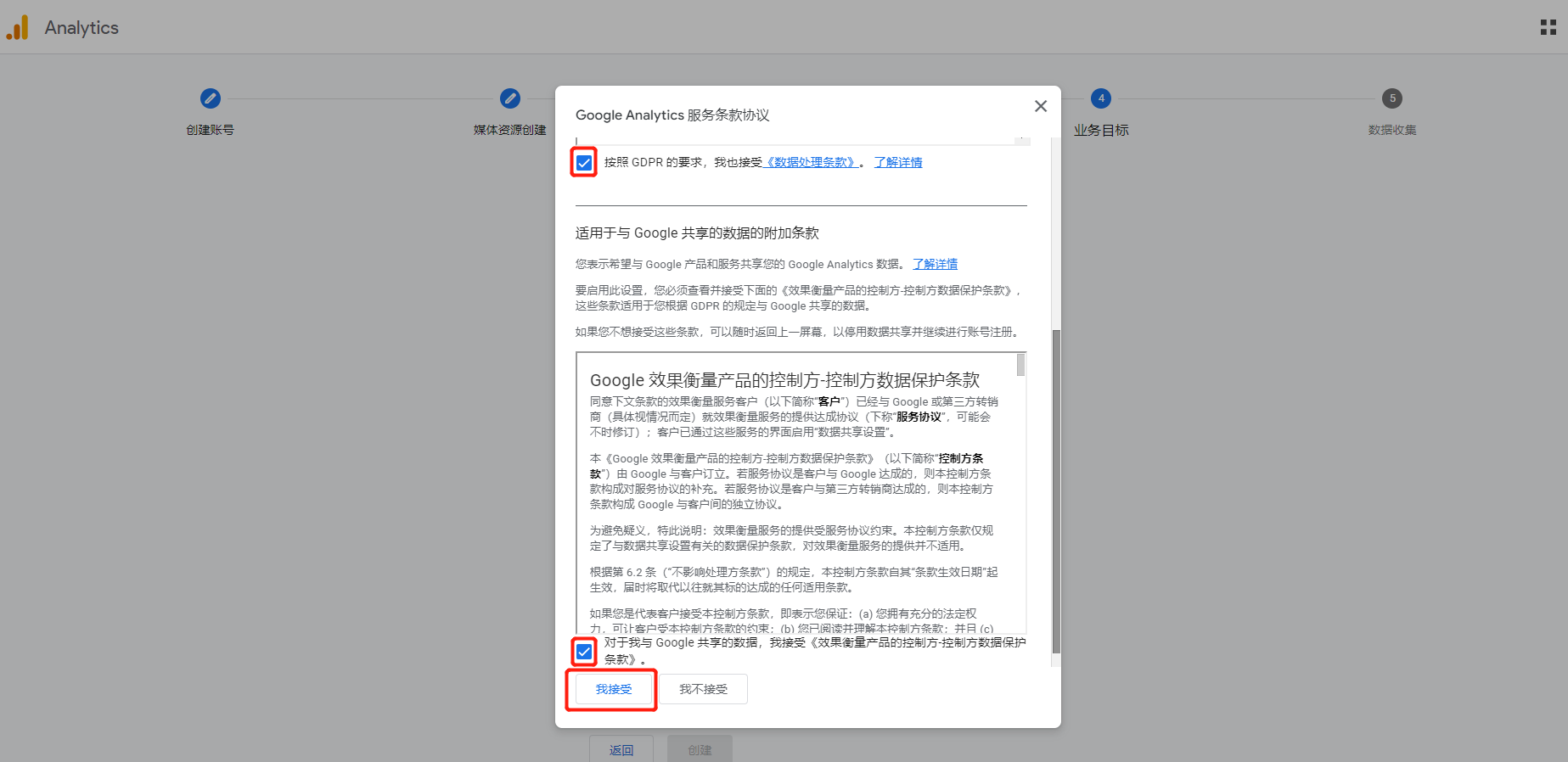Click the 创建账号 step pencil icon
The width and height of the screenshot is (1568, 762).
coord(210,98)
